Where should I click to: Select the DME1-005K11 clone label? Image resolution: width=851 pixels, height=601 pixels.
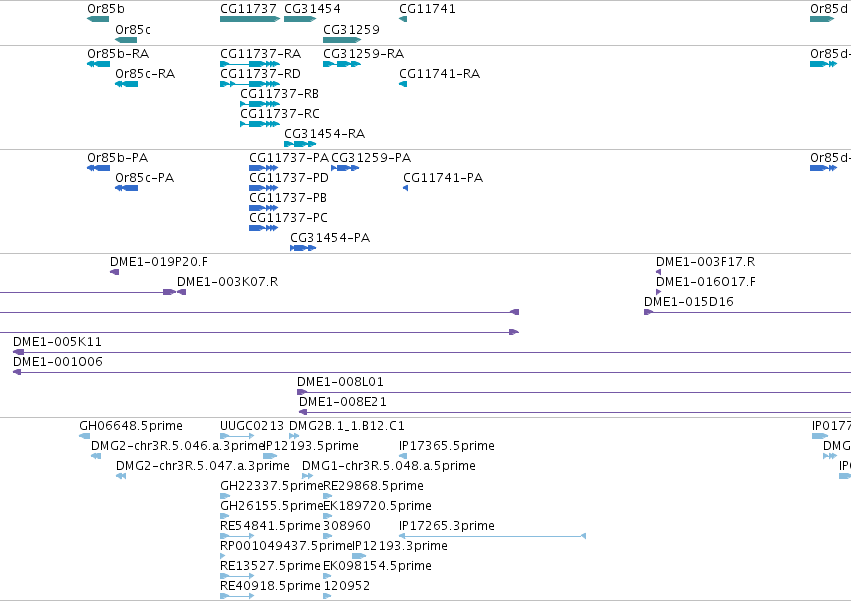click(x=58, y=342)
